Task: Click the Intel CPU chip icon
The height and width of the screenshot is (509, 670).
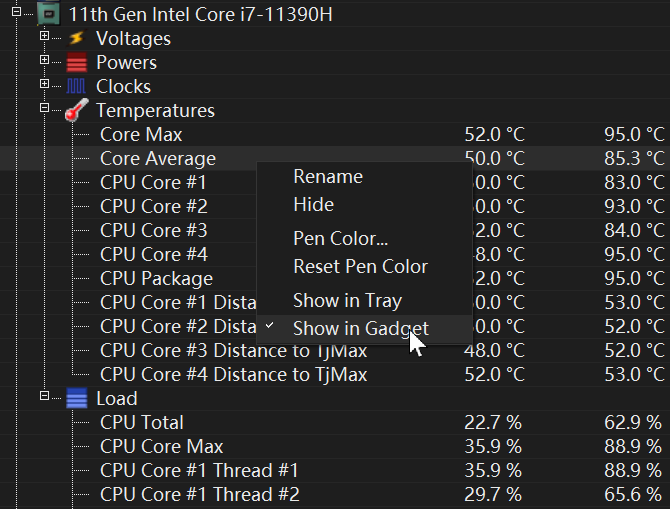Action: [x=48, y=14]
